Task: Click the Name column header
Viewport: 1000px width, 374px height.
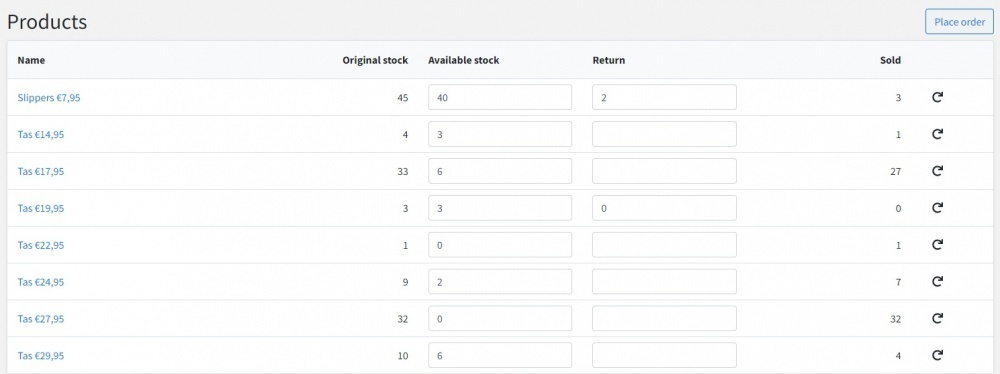Action: click(31, 61)
